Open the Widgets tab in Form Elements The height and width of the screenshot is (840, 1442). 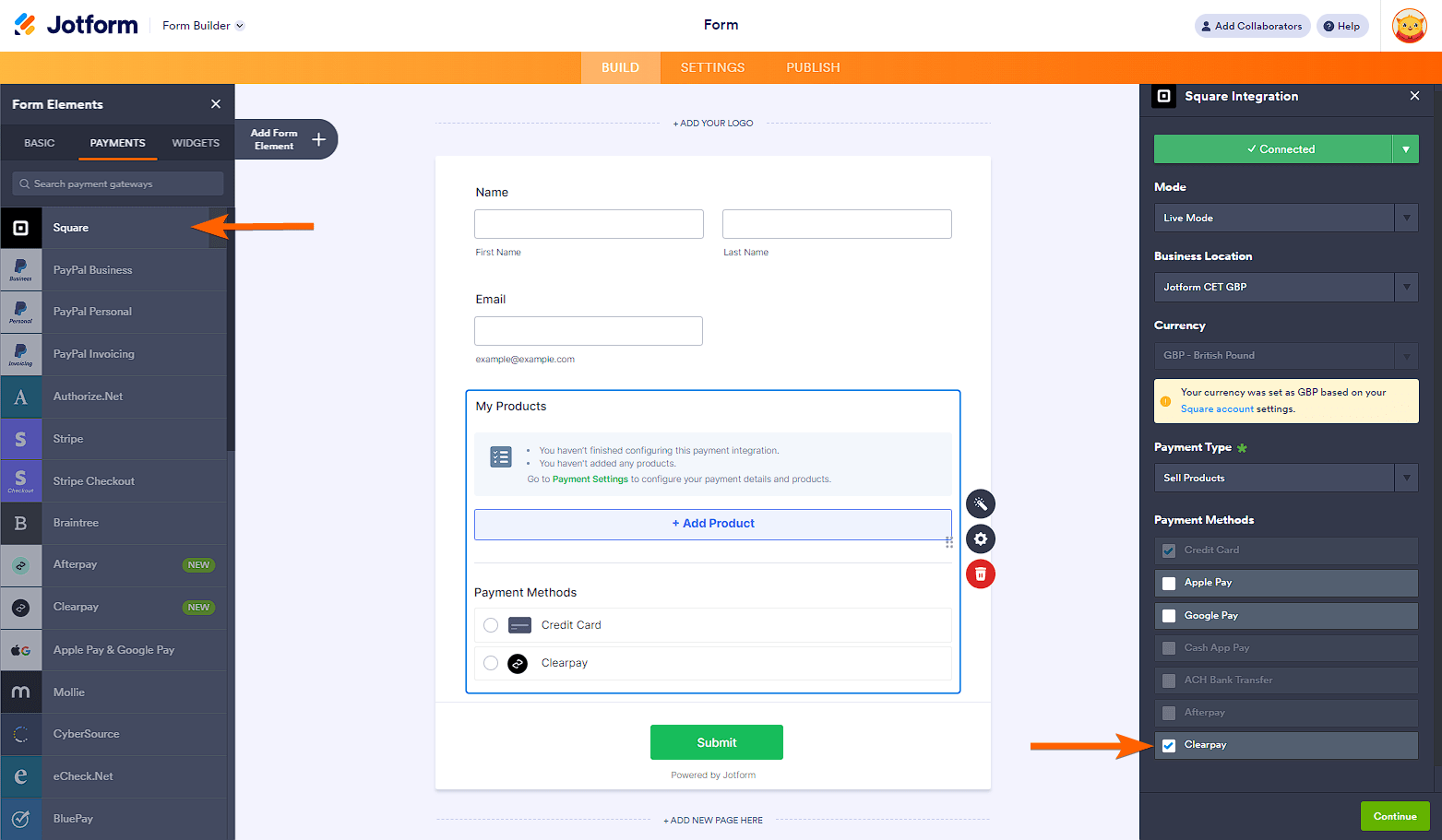click(196, 143)
